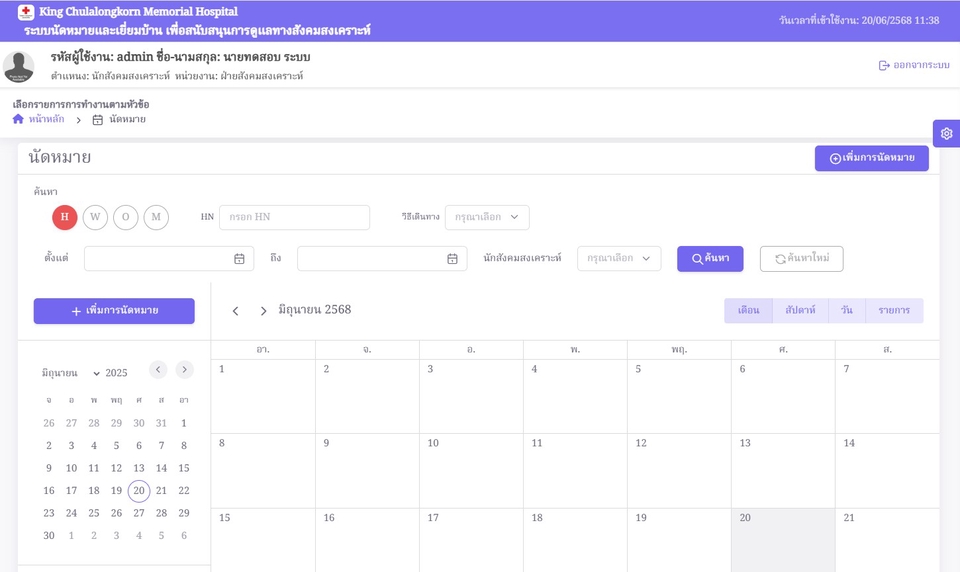Open the นักสังคมสงเคราะห์ dropdown

[x=619, y=258]
